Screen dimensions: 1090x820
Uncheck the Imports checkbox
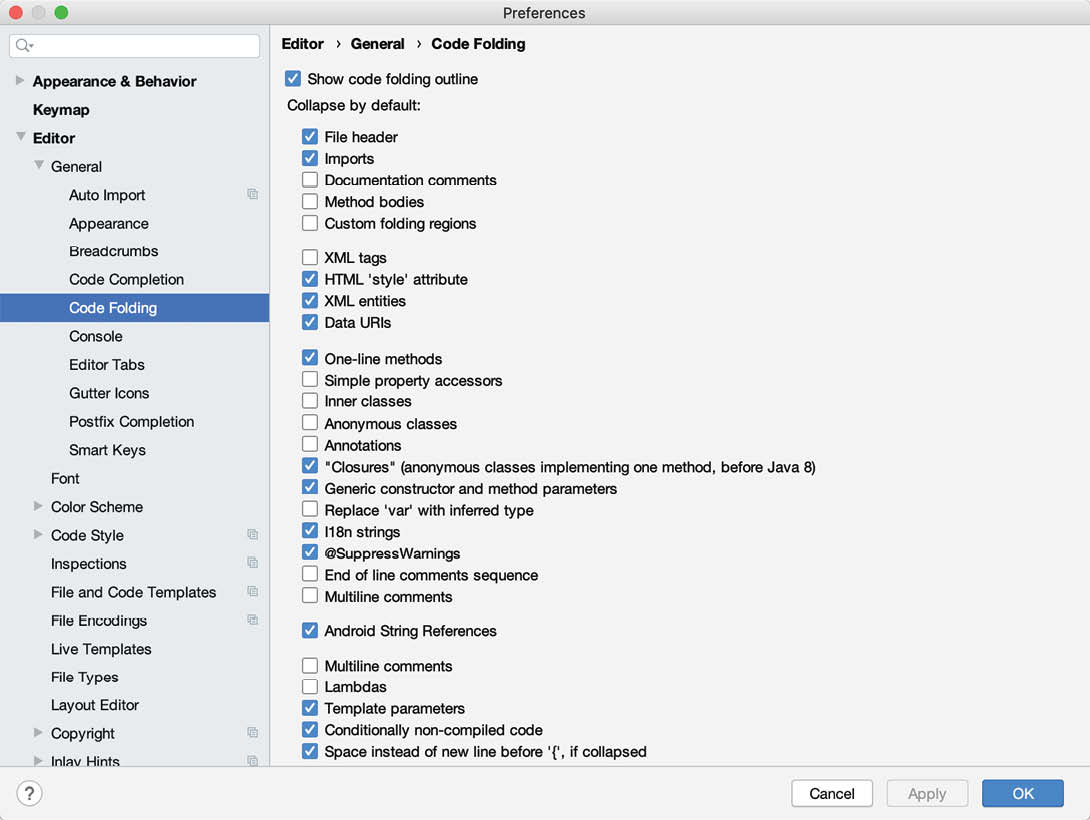click(x=310, y=159)
